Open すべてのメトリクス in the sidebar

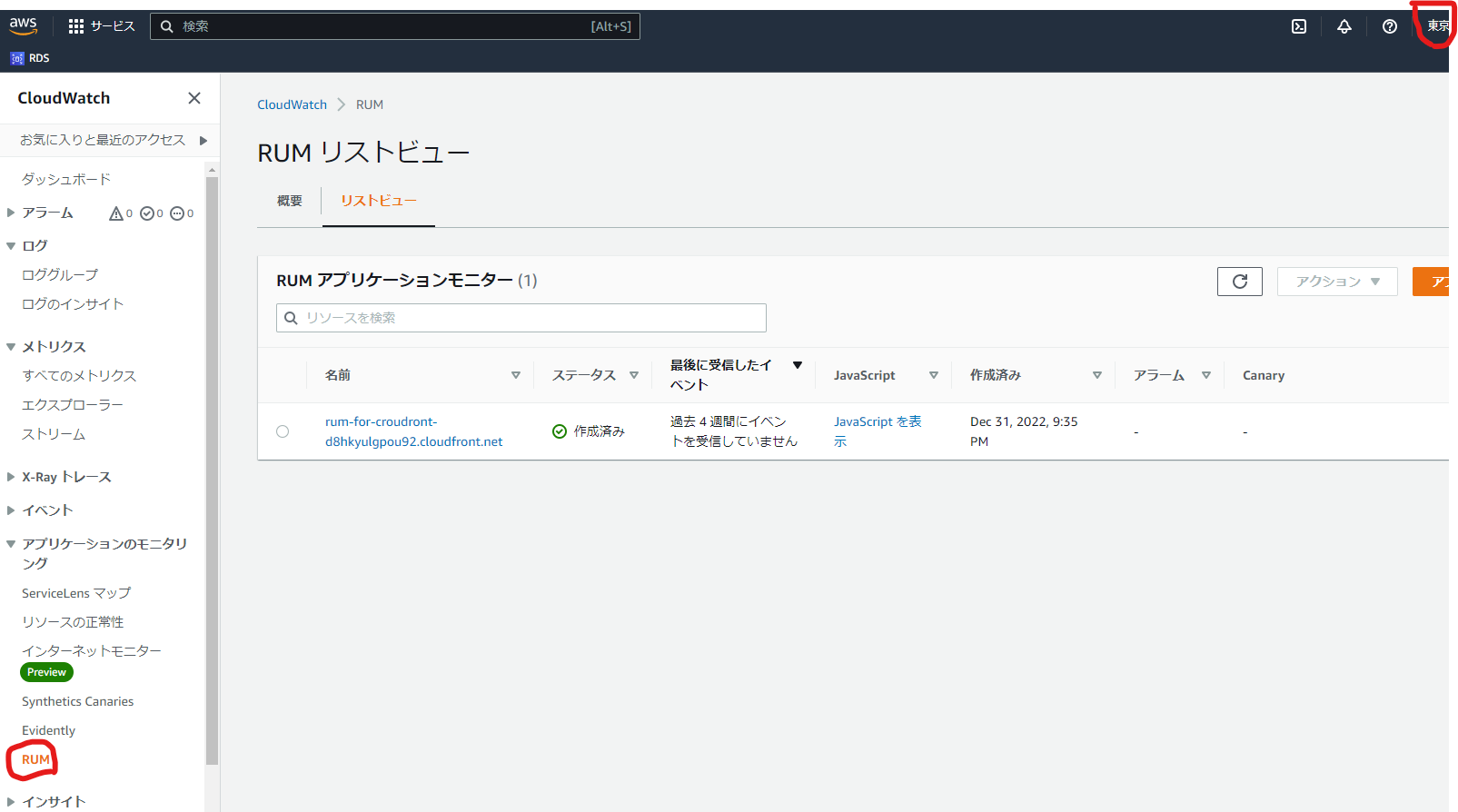[x=79, y=375]
